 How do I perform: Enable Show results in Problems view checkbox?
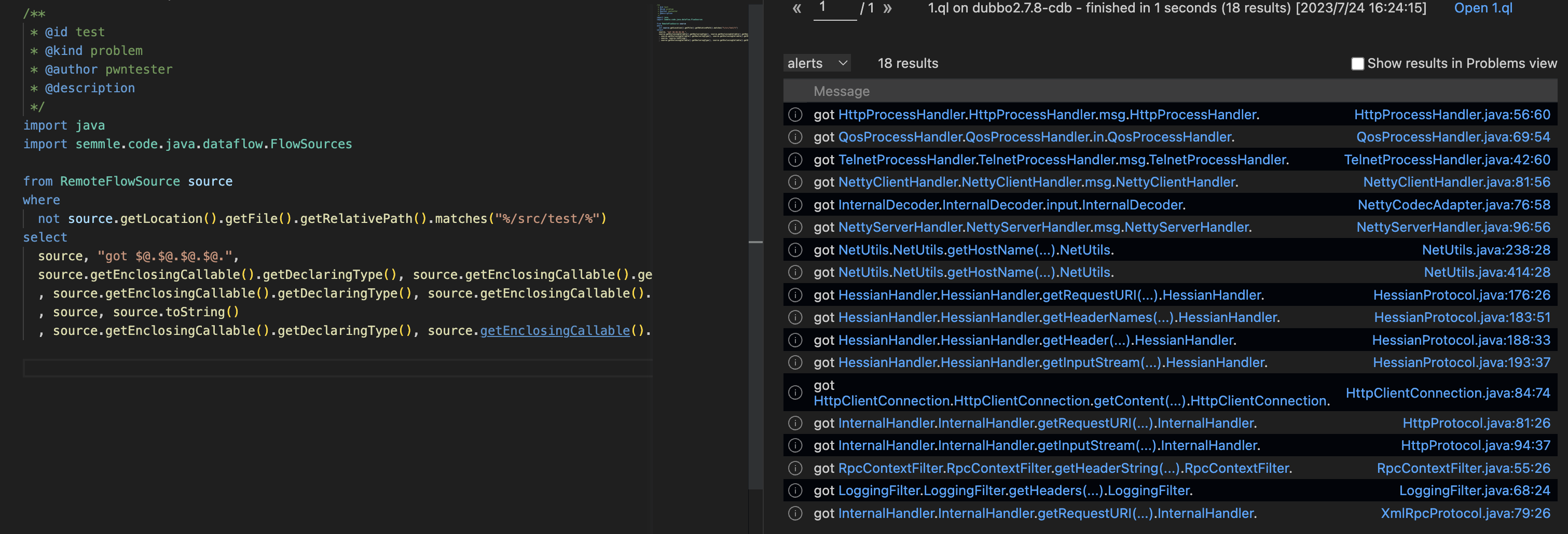pyautogui.click(x=1357, y=64)
